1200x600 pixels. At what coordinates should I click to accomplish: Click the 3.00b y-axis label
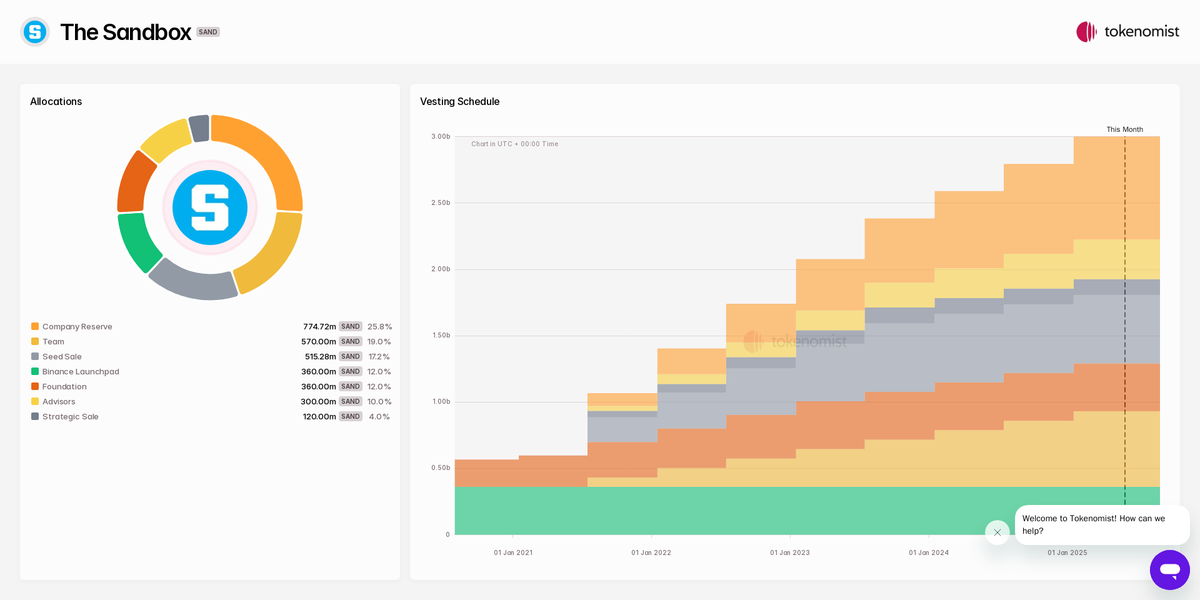[x=441, y=136]
